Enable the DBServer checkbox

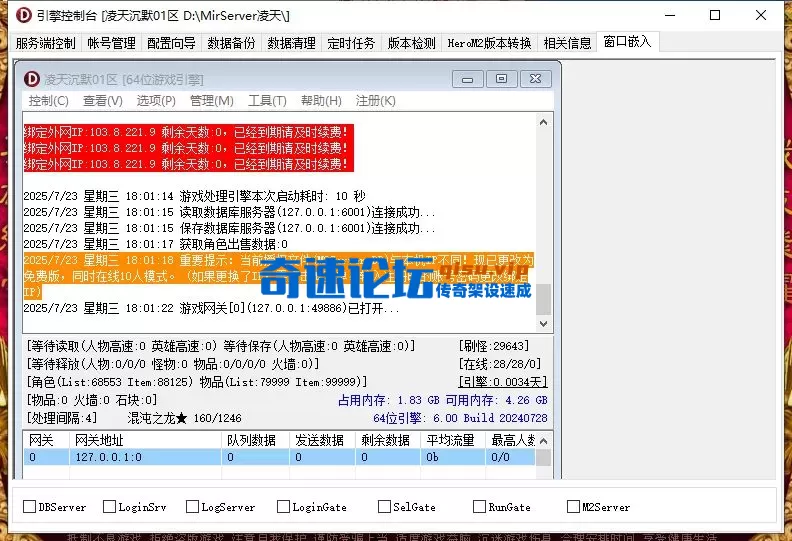click(30, 506)
